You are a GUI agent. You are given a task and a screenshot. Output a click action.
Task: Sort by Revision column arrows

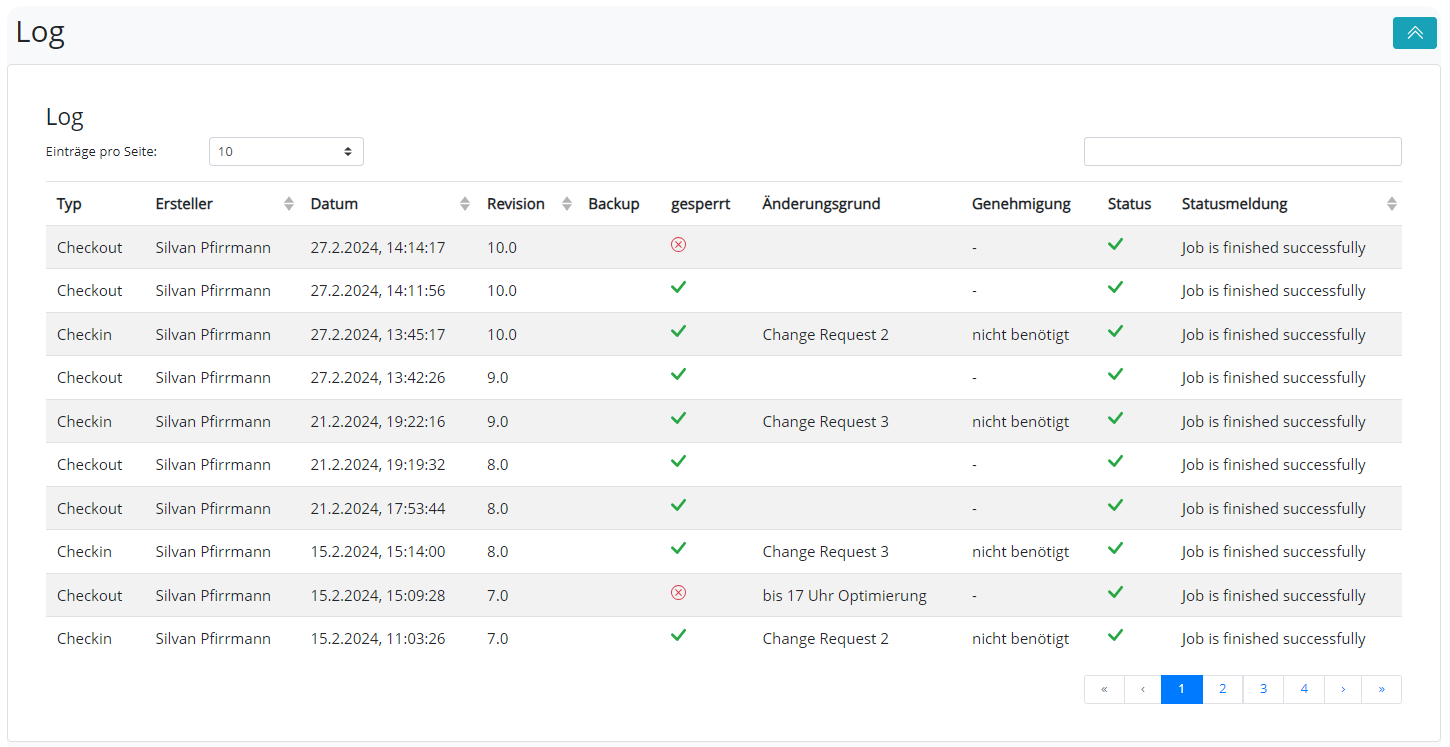(x=567, y=204)
